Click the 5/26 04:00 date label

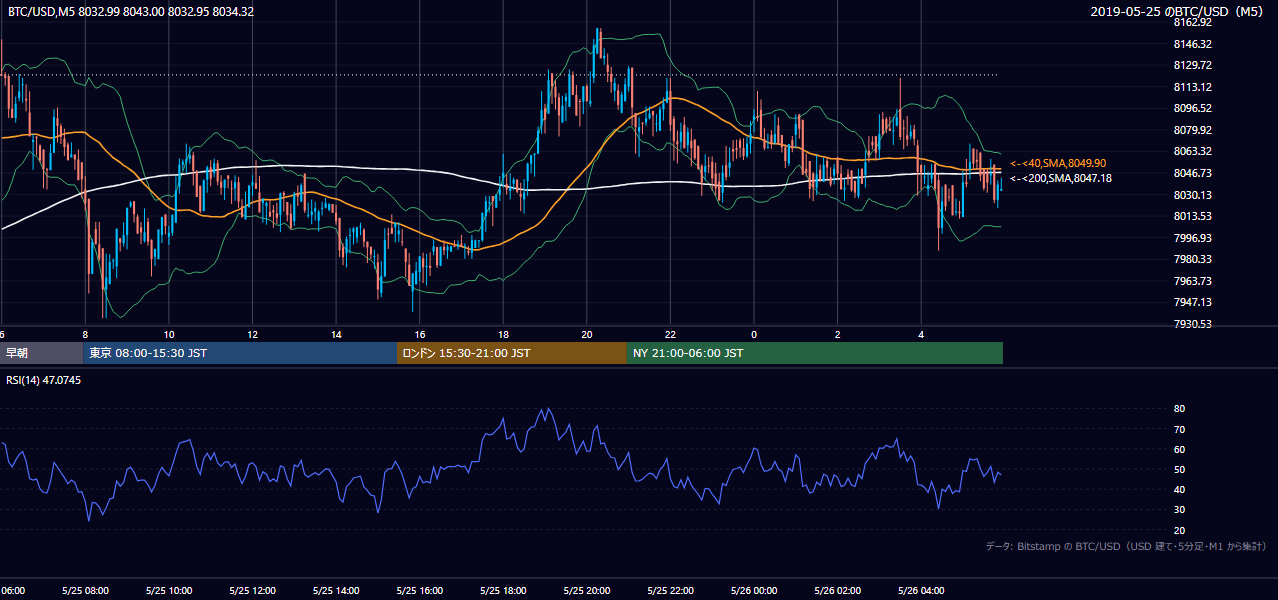coord(921,591)
